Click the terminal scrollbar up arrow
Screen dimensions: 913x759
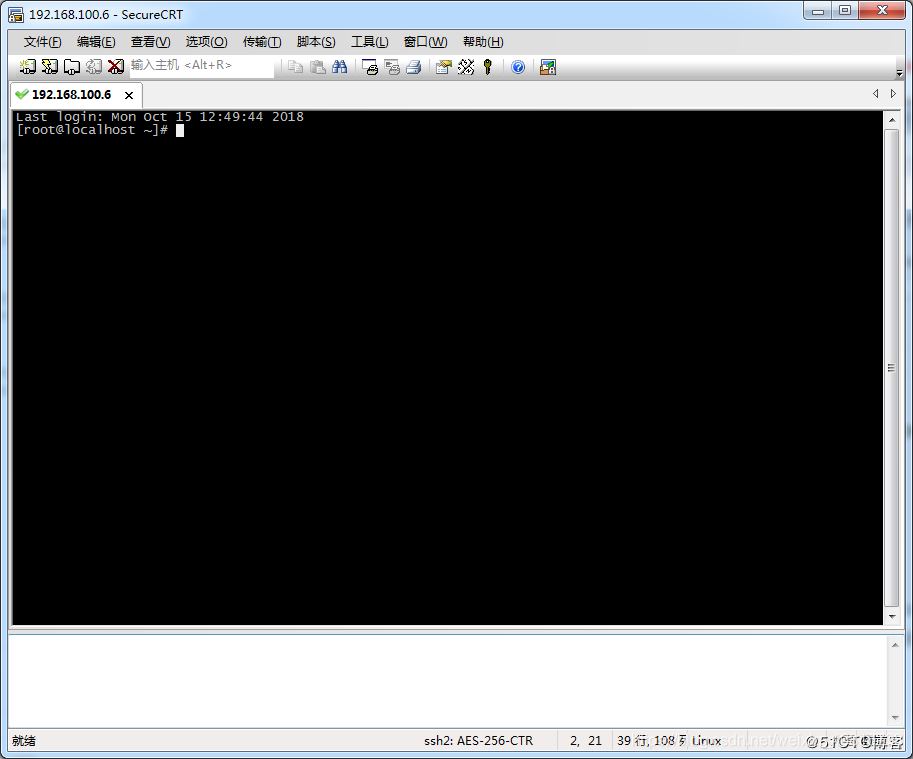(x=891, y=120)
